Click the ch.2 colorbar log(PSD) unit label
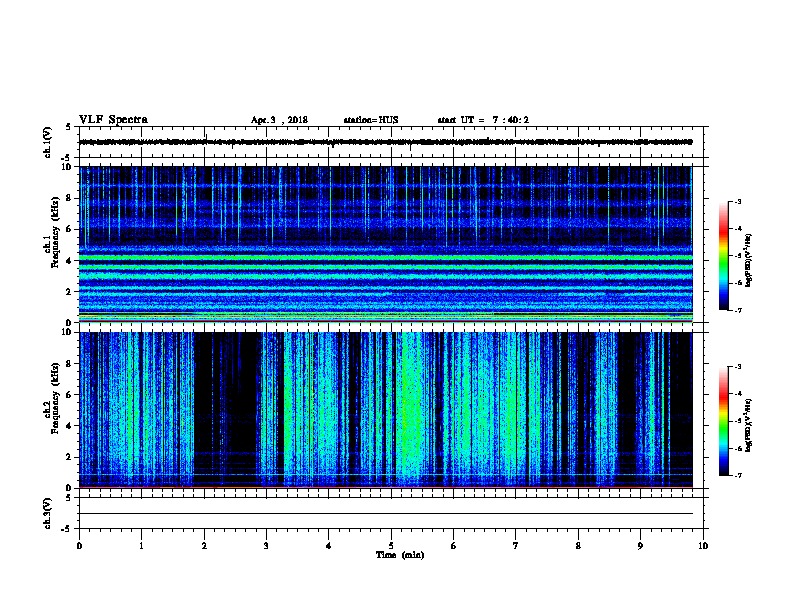792x612 pixels. [749, 425]
